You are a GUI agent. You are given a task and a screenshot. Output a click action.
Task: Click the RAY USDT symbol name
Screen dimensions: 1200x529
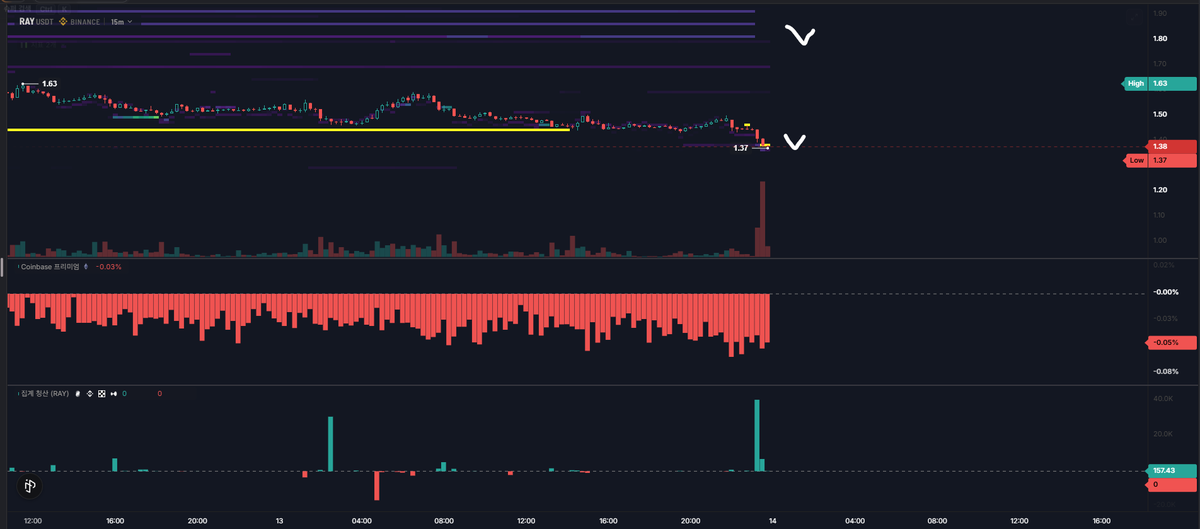coord(36,20)
